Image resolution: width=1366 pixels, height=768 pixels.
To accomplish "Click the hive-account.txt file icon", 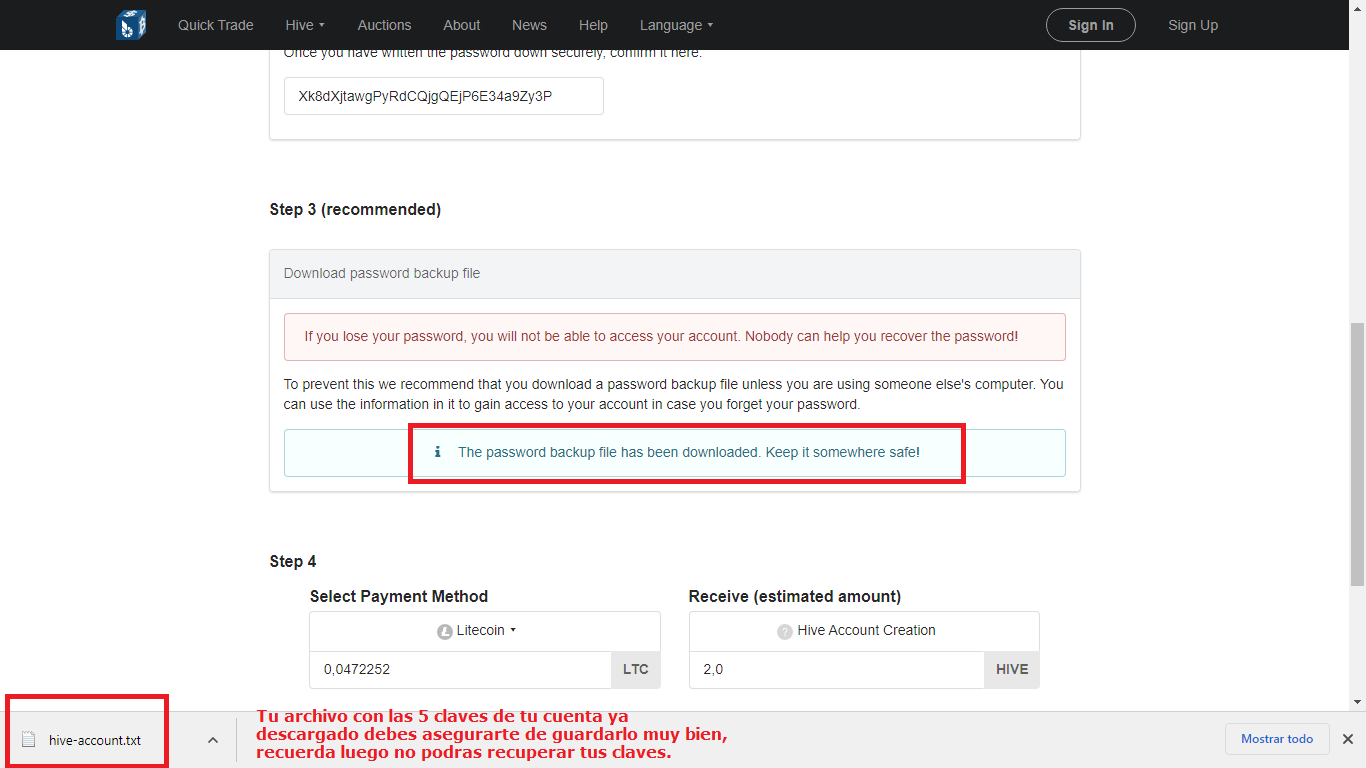I will (x=29, y=740).
